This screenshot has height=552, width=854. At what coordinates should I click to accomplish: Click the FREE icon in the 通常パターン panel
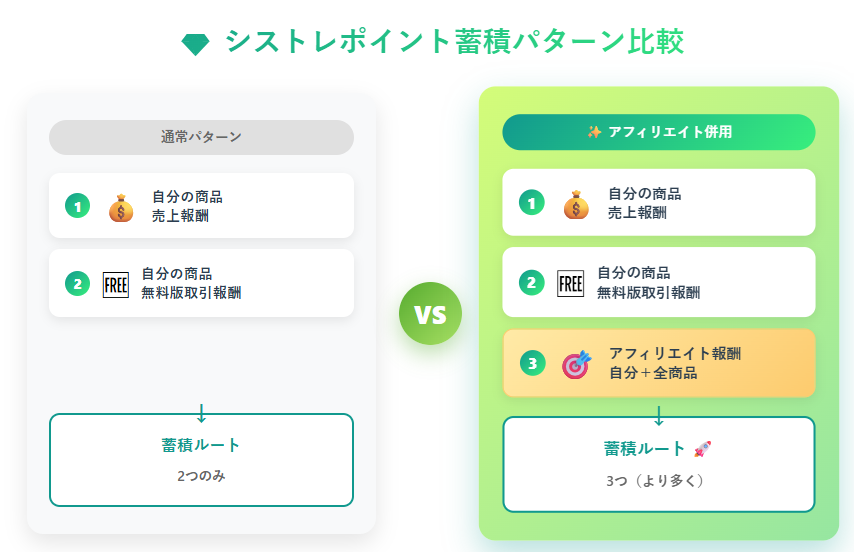coord(117,284)
